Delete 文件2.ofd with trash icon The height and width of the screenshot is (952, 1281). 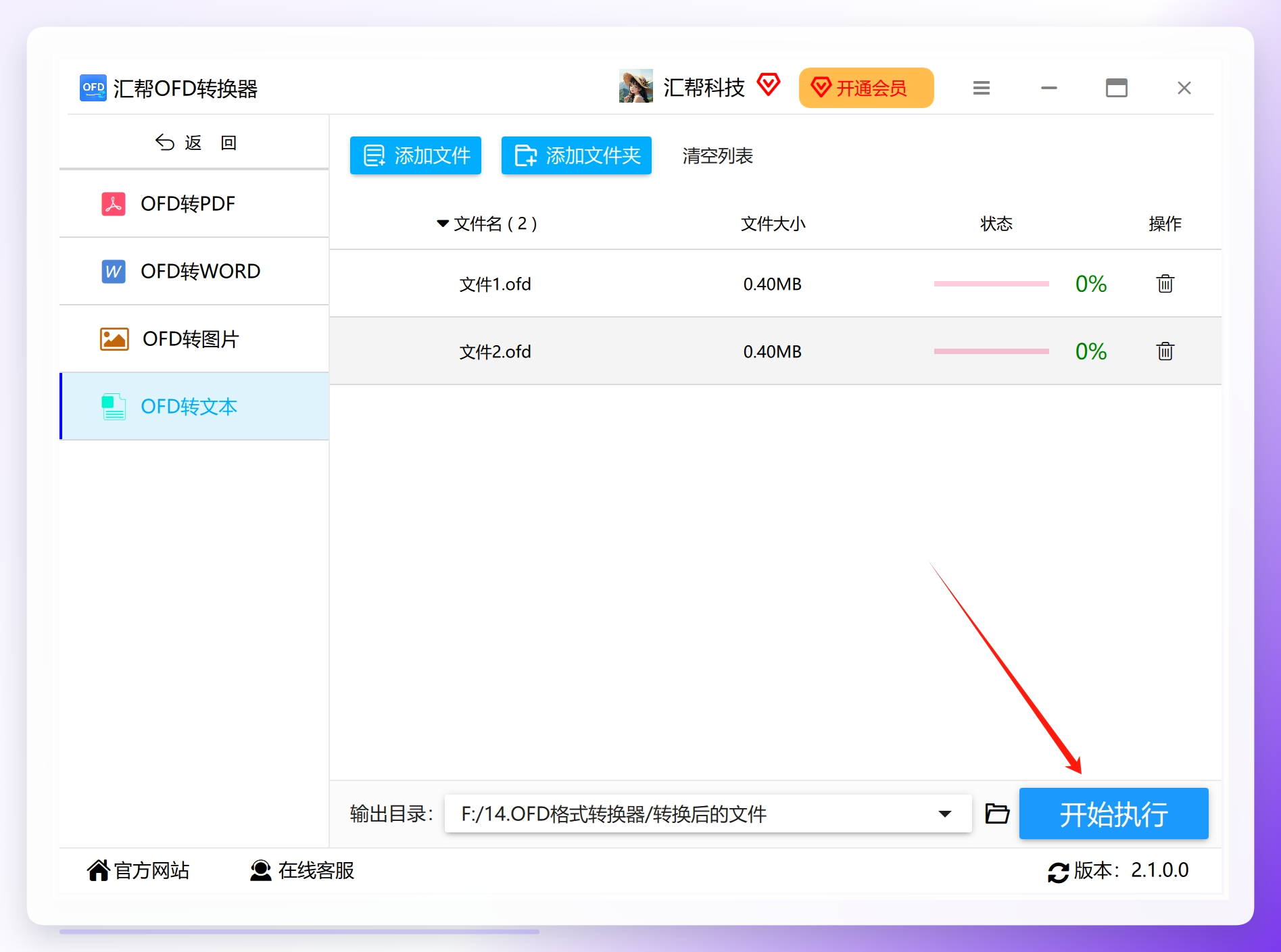click(x=1165, y=351)
